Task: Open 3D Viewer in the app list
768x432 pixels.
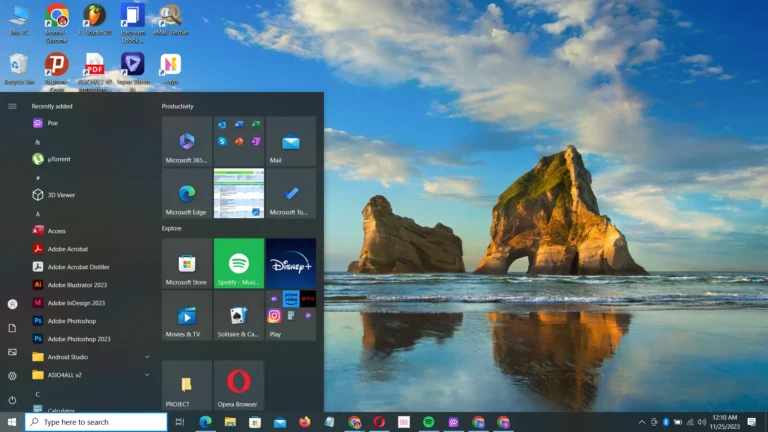Action: [x=91, y=195]
